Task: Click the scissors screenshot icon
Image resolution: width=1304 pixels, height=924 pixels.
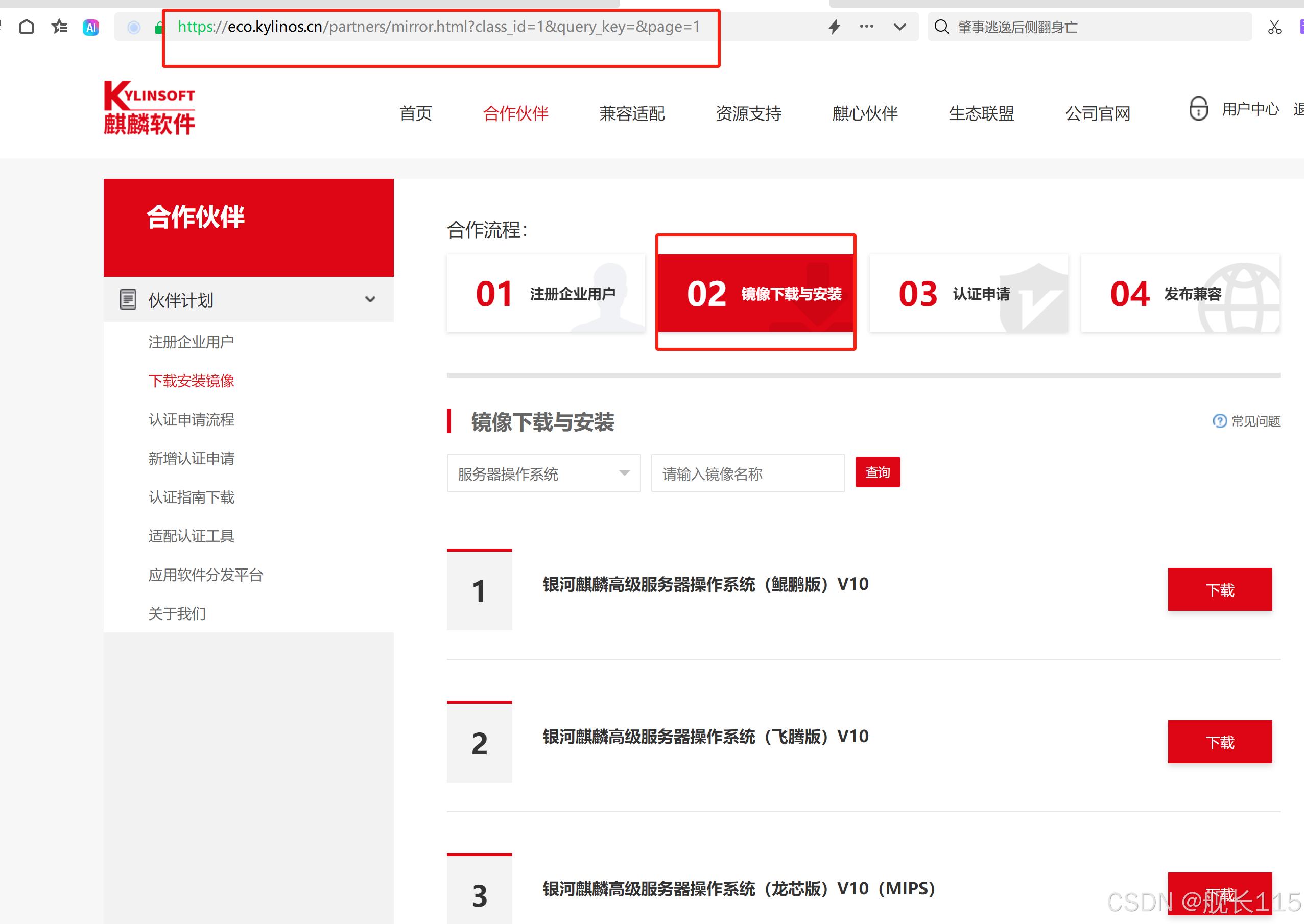Action: (x=1274, y=27)
